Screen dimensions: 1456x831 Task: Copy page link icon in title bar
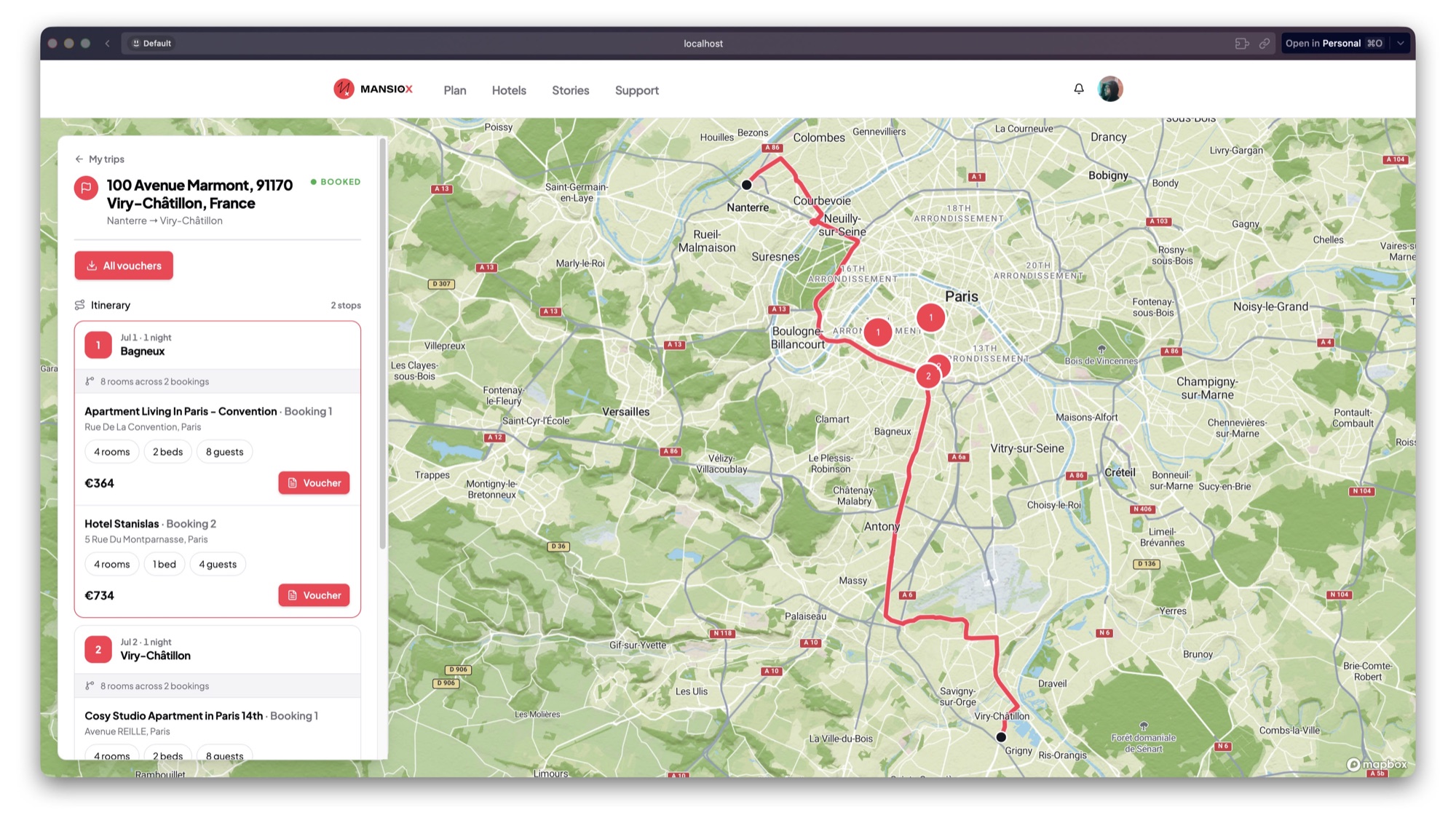pyautogui.click(x=1265, y=43)
